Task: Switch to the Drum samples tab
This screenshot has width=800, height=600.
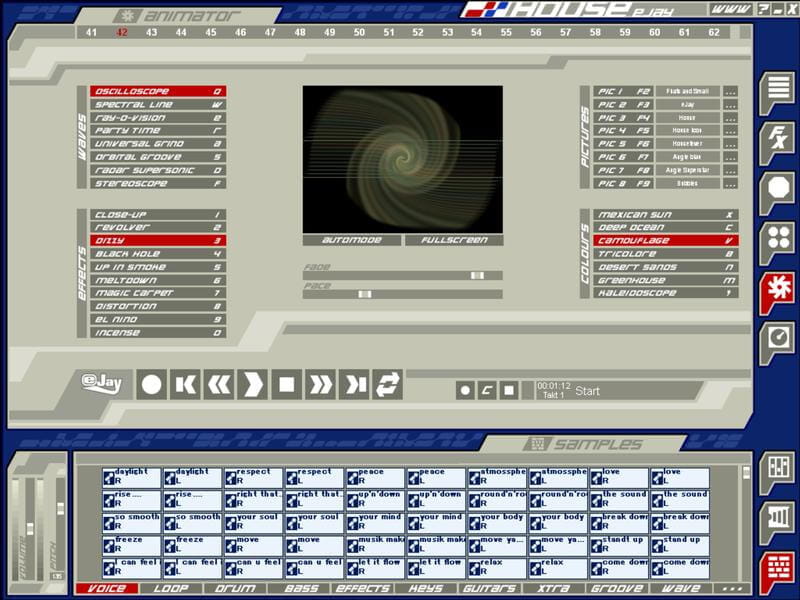Action: point(234,589)
